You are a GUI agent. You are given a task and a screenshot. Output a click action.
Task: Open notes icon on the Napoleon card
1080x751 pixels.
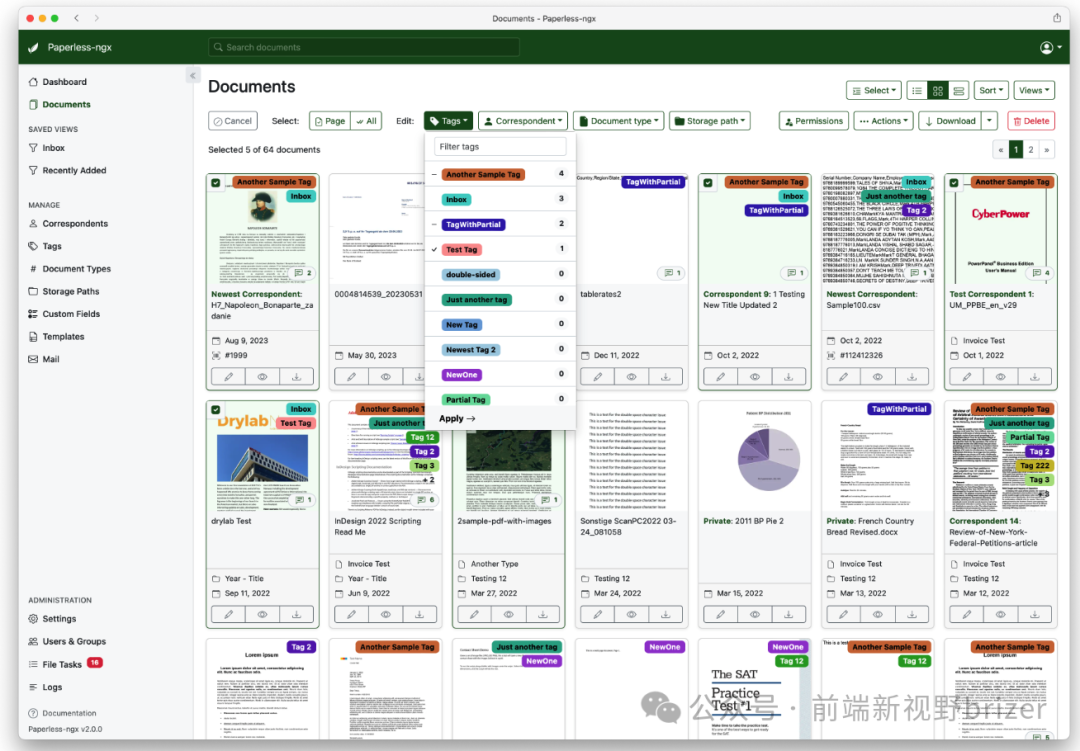[303, 273]
